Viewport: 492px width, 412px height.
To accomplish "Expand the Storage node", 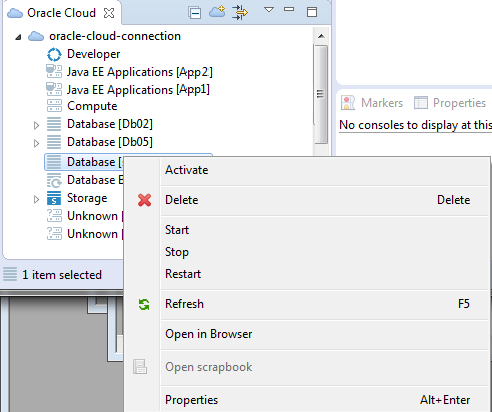I will tap(36, 199).
